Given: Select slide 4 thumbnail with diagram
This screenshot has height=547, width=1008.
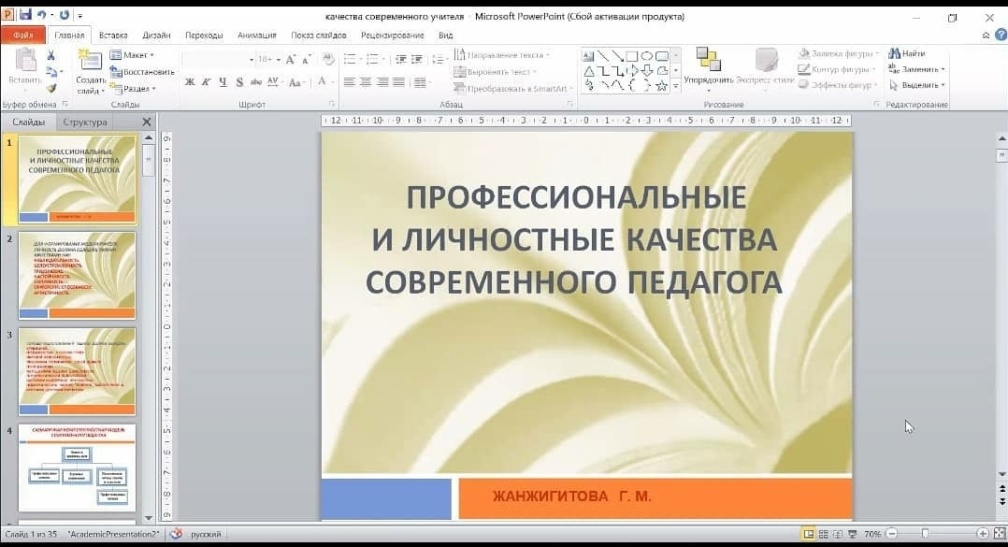Looking at the screenshot, I should pos(77,468).
